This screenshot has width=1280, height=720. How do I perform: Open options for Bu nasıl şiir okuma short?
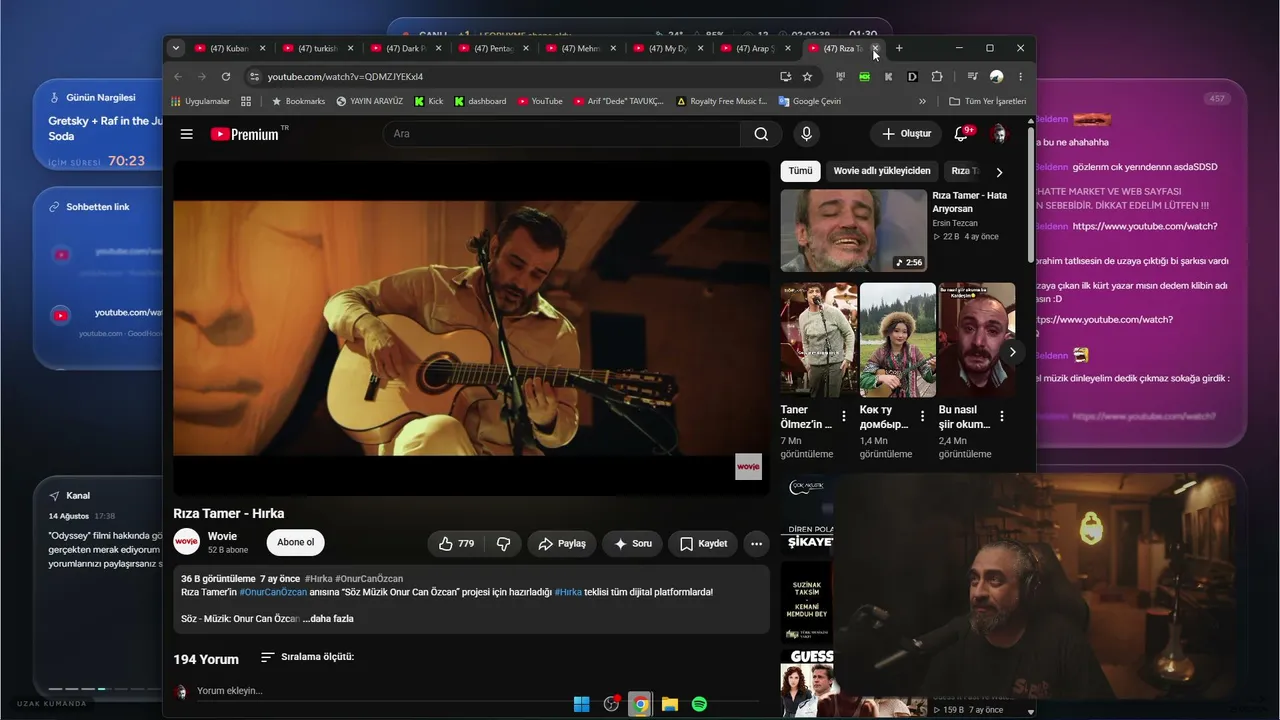1002,416
